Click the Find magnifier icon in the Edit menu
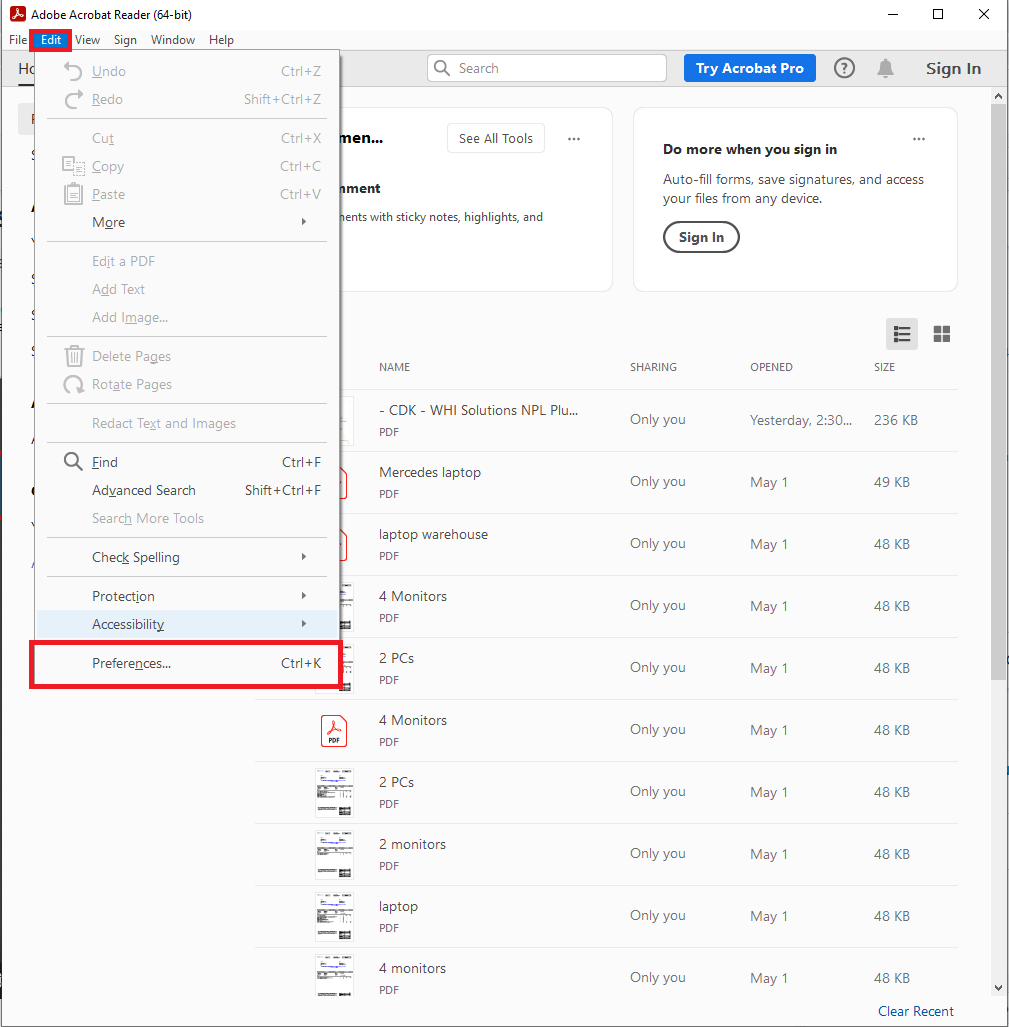This screenshot has height=1027, width=1009. click(x=73, y=462)
